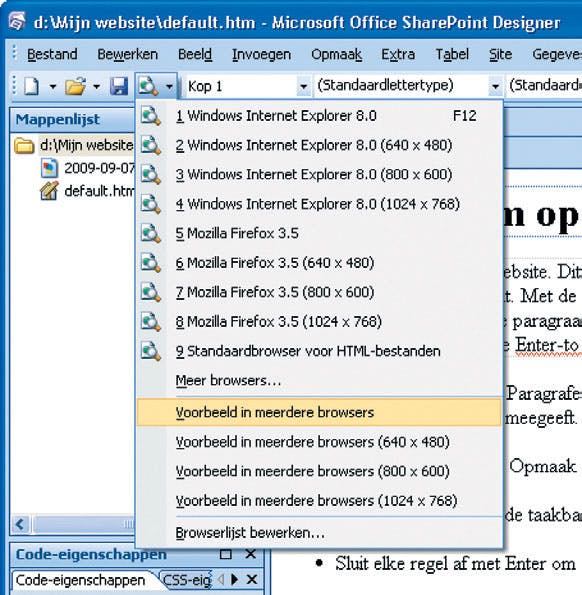The width and height of the screenshot is (582, 595).
Task: Expand the Open folder dropdown arrow
Action: (x=97, y=87)
